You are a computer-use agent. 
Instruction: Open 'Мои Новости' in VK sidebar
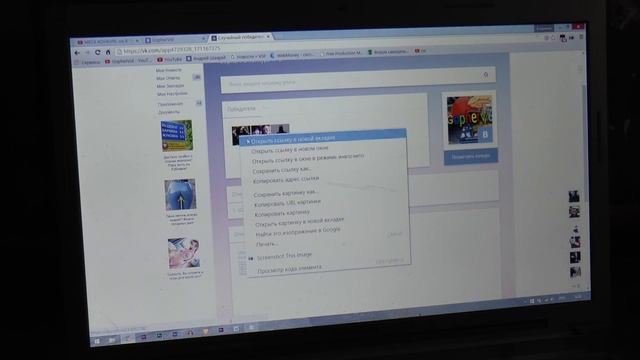(169, 70)
